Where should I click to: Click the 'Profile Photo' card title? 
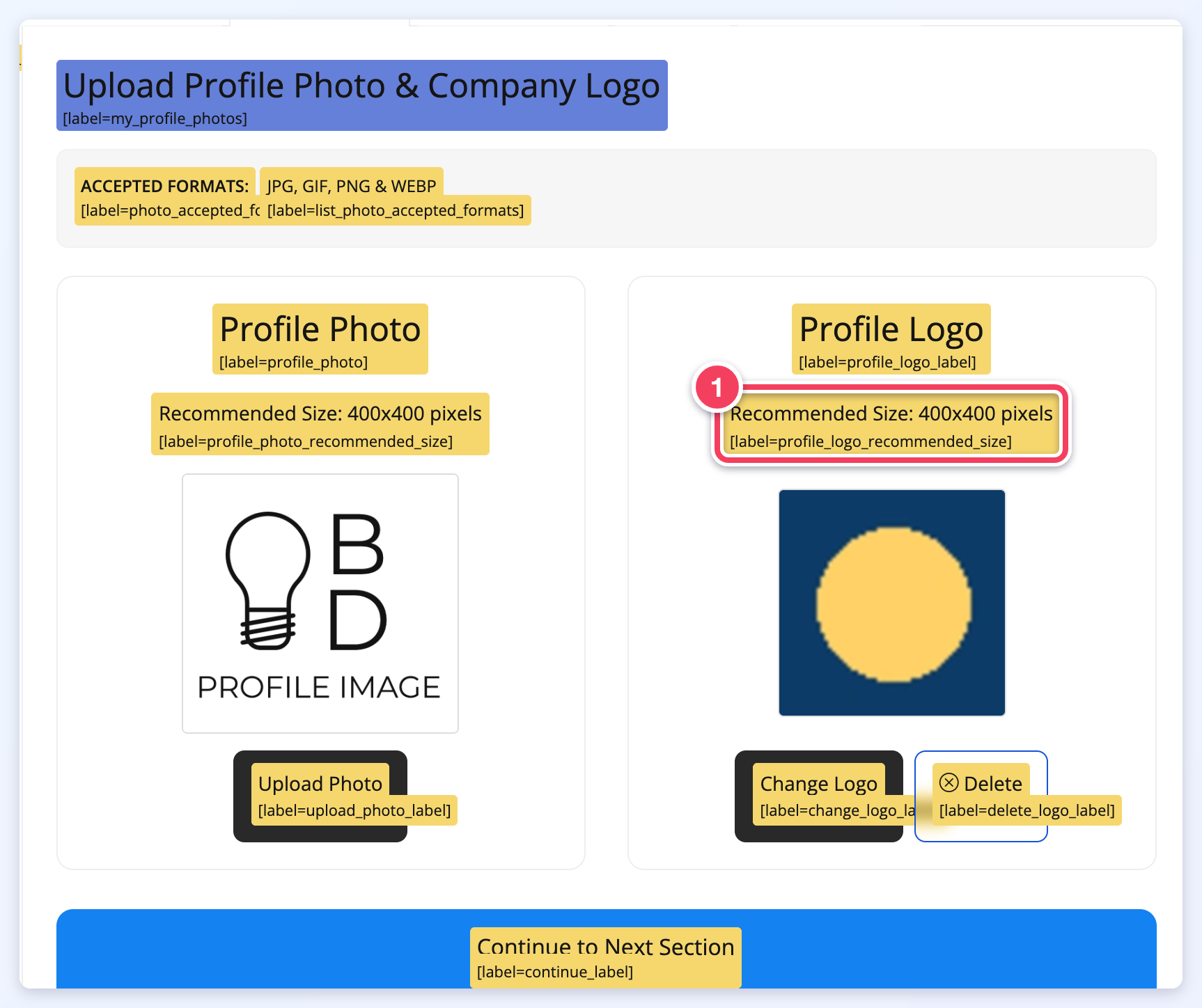click(x=320, y=329)
